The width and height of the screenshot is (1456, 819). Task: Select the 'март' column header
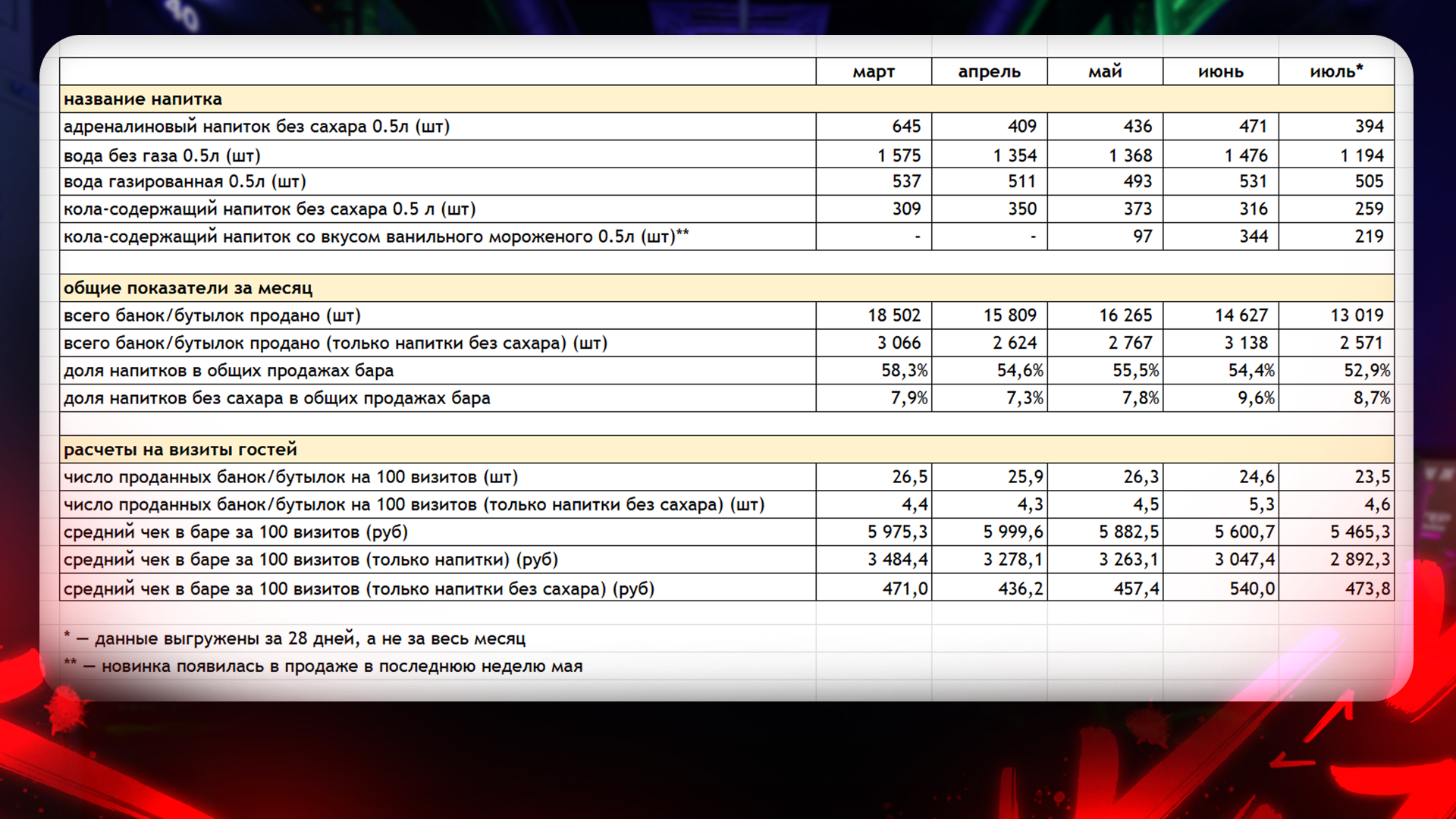874,71
